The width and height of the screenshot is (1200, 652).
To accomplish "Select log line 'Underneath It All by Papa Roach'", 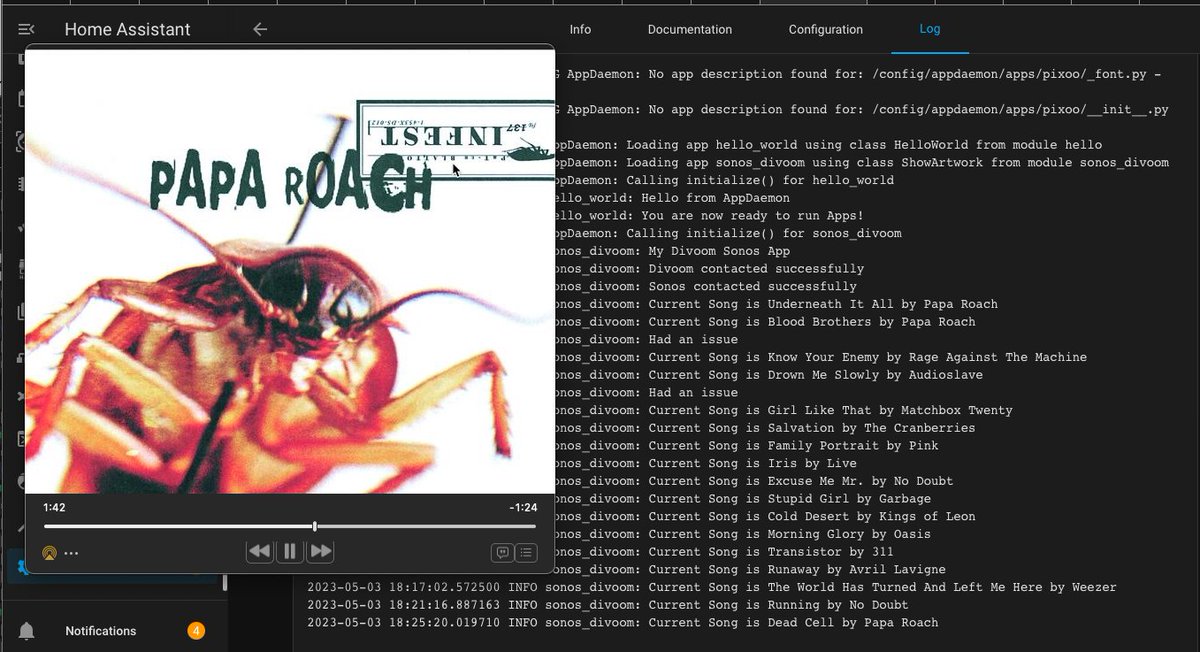I will pos(776,304).
